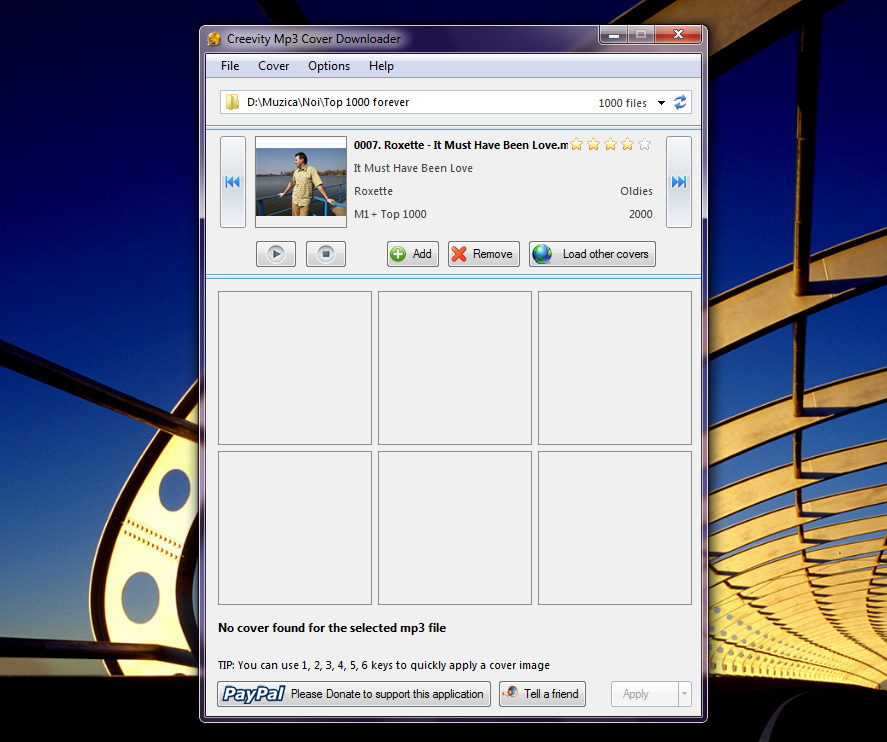The width and height of the screenshot is (887, 742).
Task: Click the disabled Apply button
Action: pos(644,694)
